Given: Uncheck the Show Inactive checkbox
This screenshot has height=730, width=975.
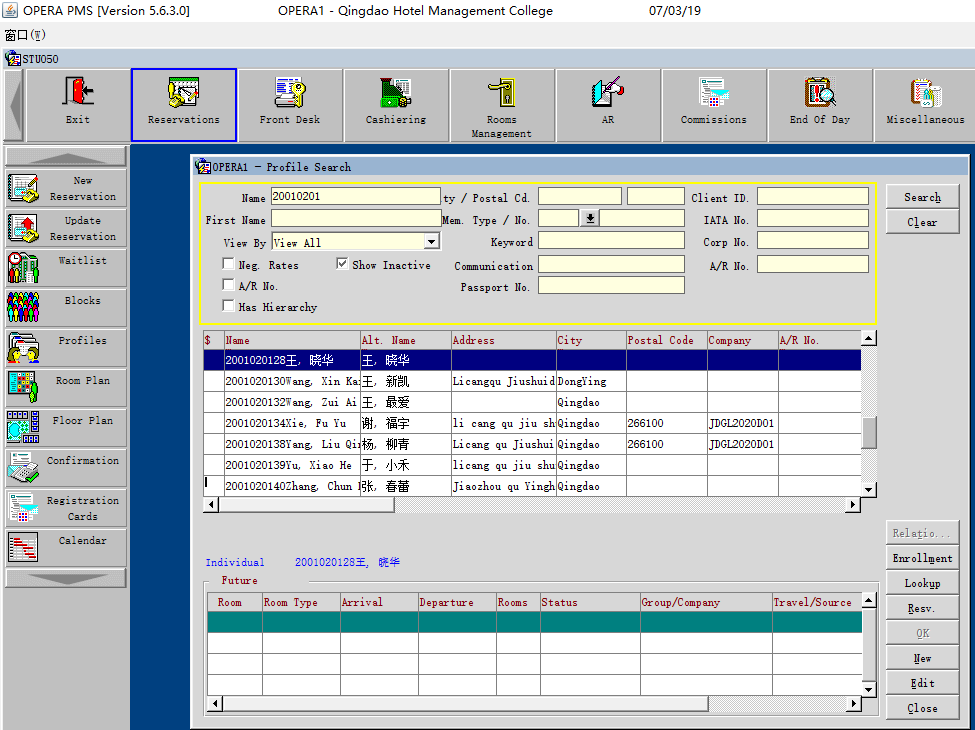Looking at the screenshot, I should (x=342, y=265).
